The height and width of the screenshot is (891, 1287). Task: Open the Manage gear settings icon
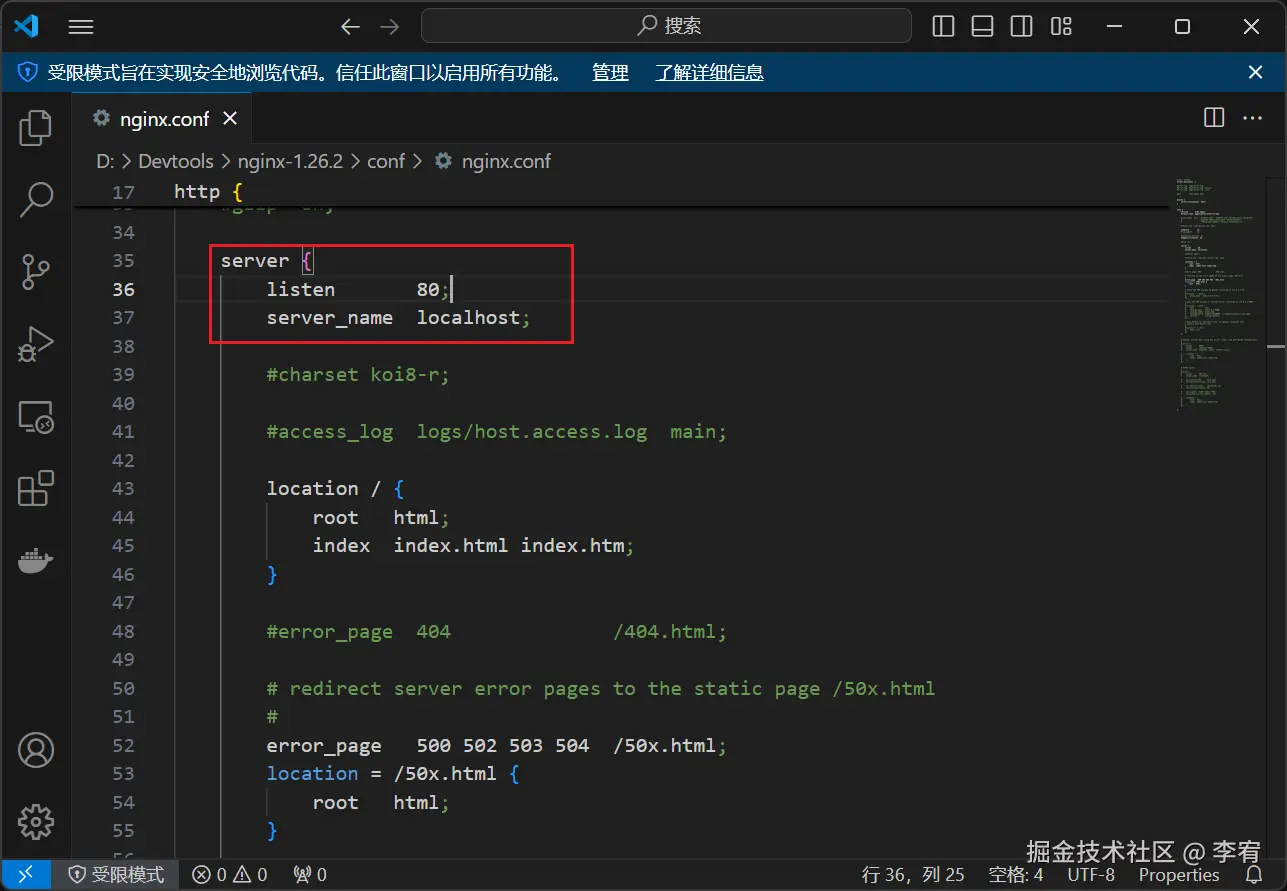[x=36, y=822]
